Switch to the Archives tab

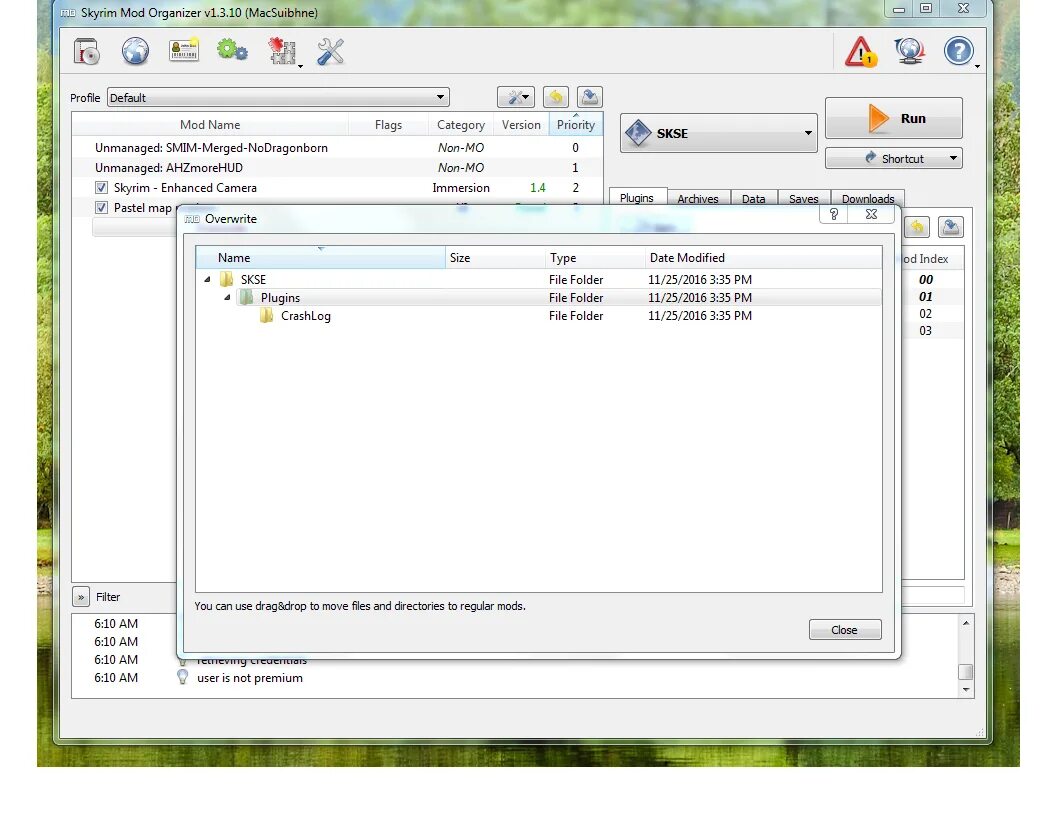(x=698, y=199)
